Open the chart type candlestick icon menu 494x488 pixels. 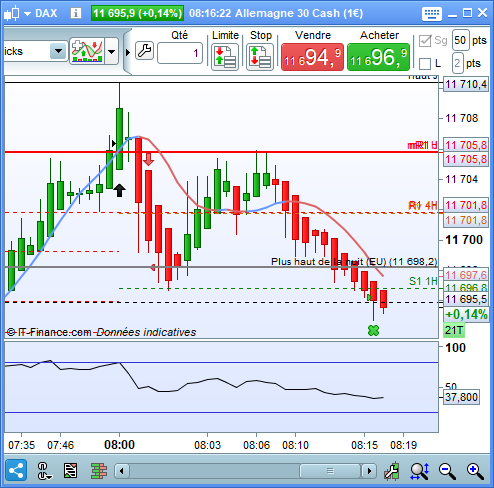coord(11,13)
